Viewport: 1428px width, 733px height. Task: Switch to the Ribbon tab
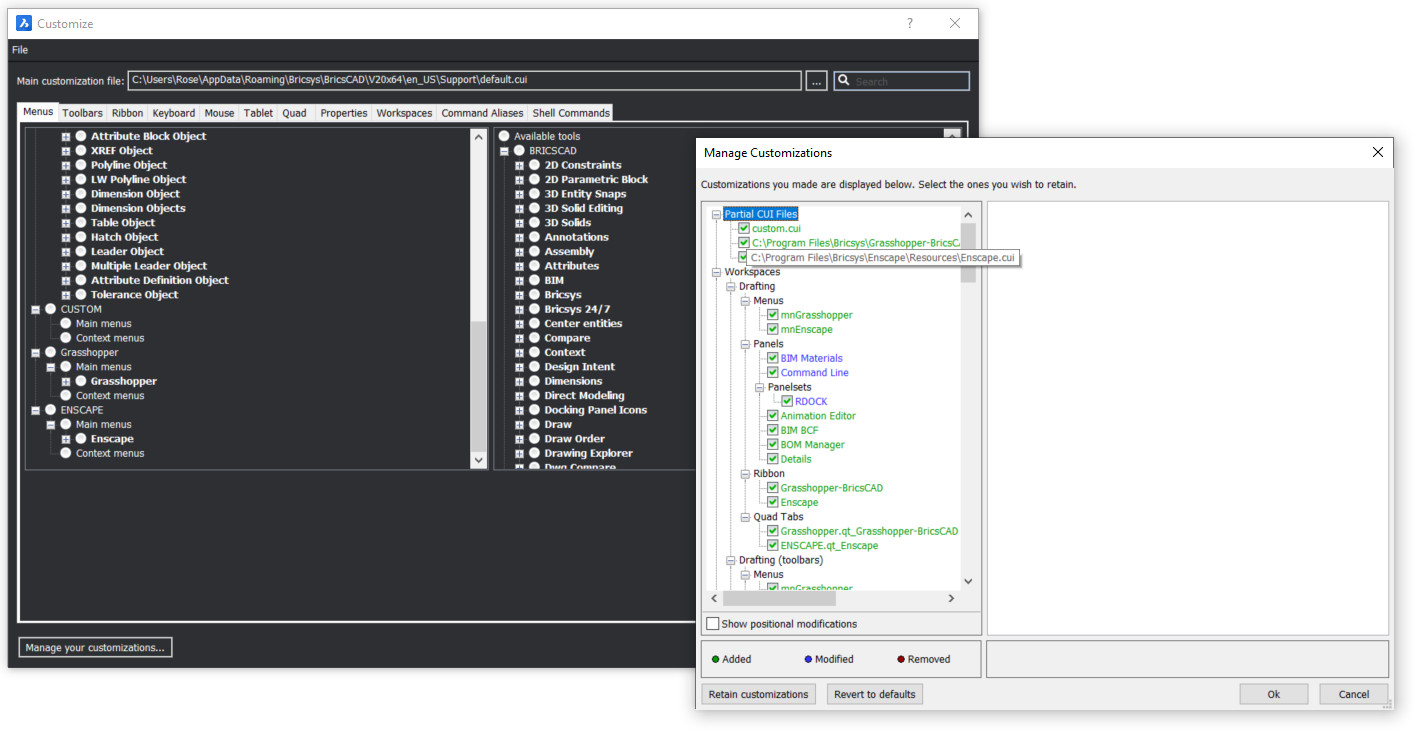point(128,113)
